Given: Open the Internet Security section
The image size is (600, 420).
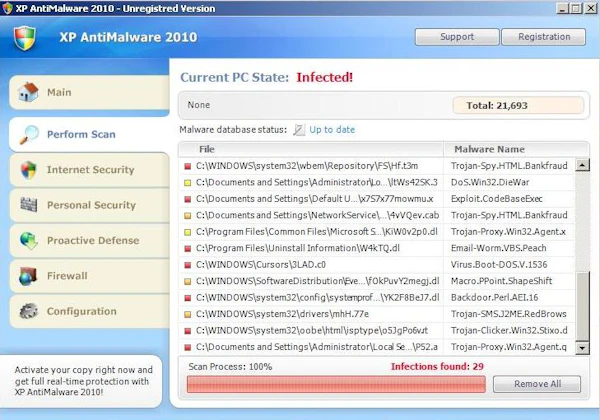Looking at the screenshot, I should click(90, 170).
